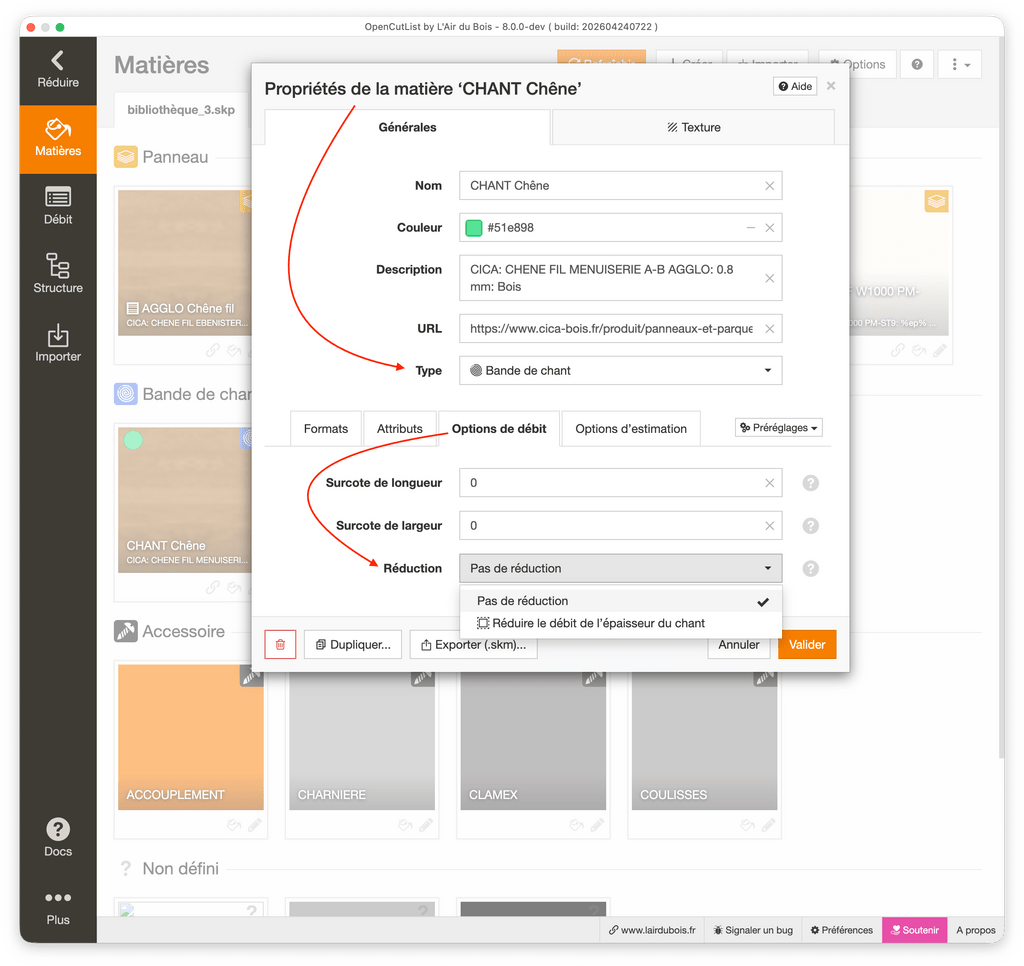1024x966 pixels.
Task: Expand the Plus menu in sidebar
Action: tap(58, 906)
